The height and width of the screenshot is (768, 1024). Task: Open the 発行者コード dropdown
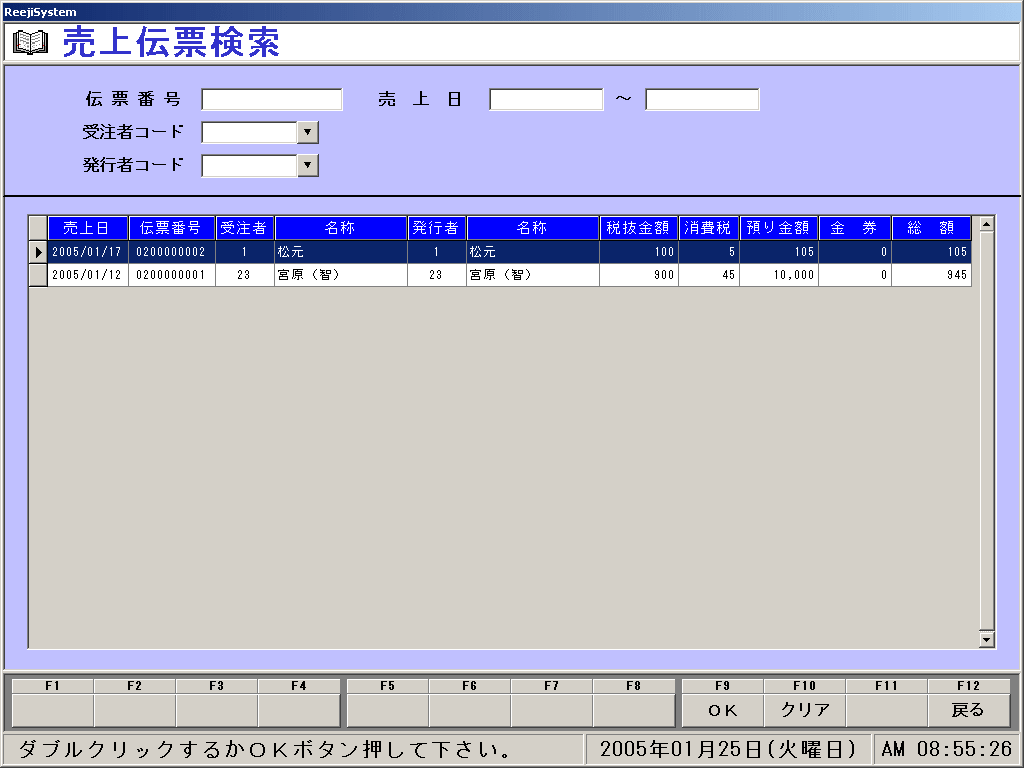click(308, 166)
